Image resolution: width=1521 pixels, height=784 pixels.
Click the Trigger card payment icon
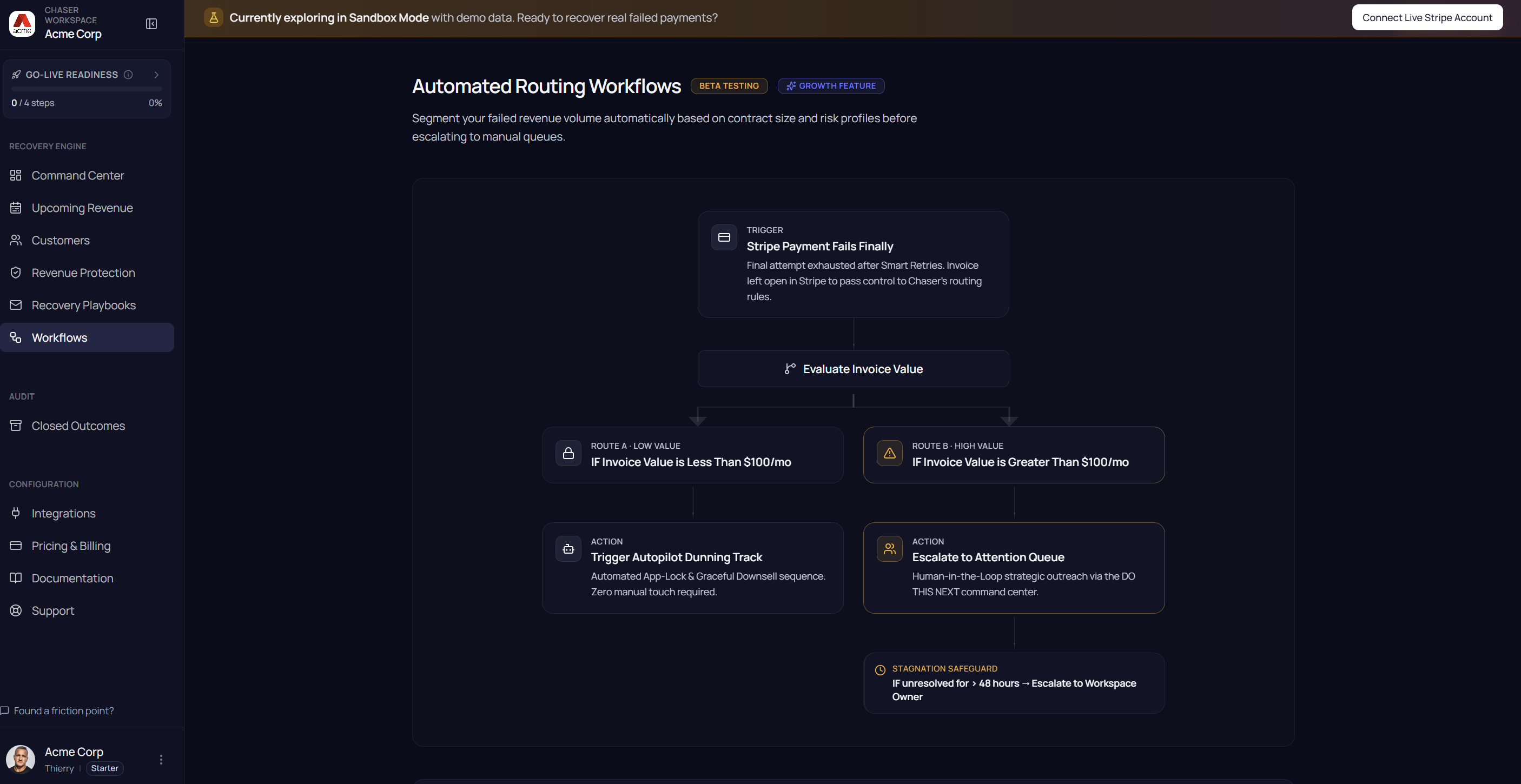point(724,237)
